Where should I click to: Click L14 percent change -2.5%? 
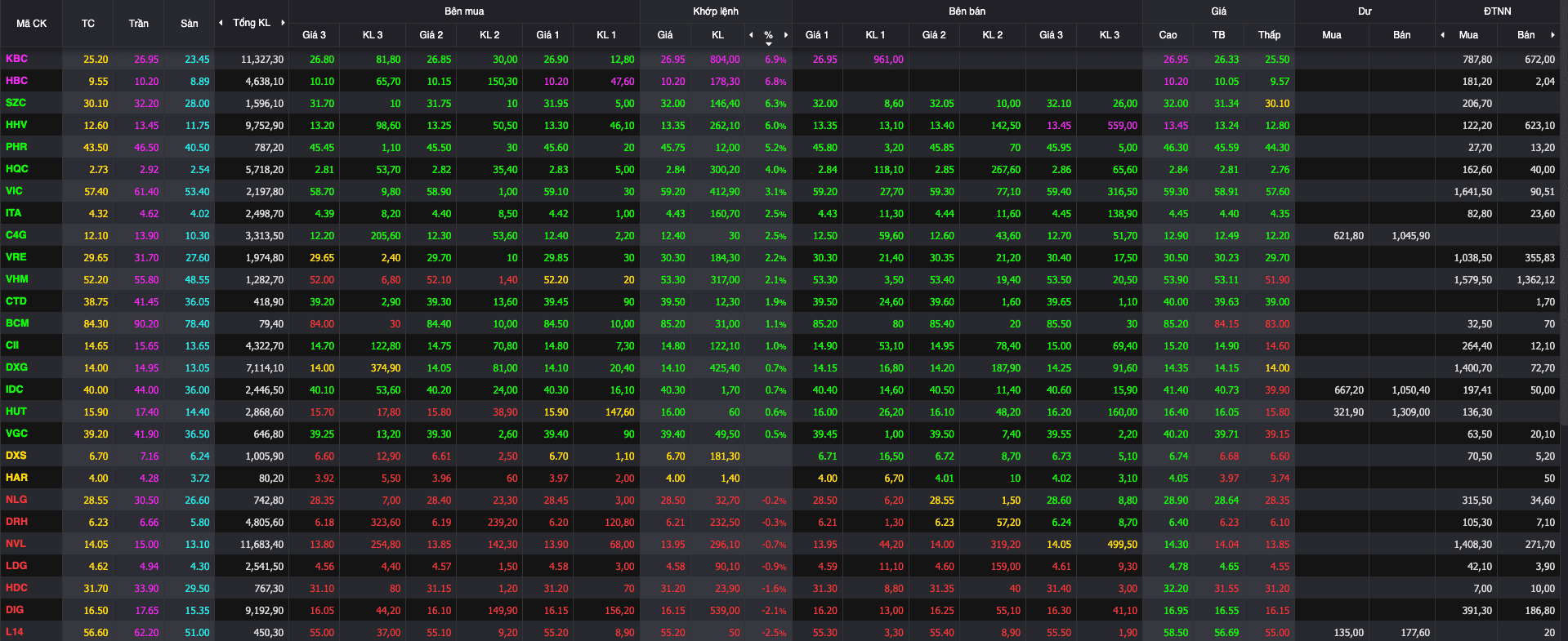(774, 633)
